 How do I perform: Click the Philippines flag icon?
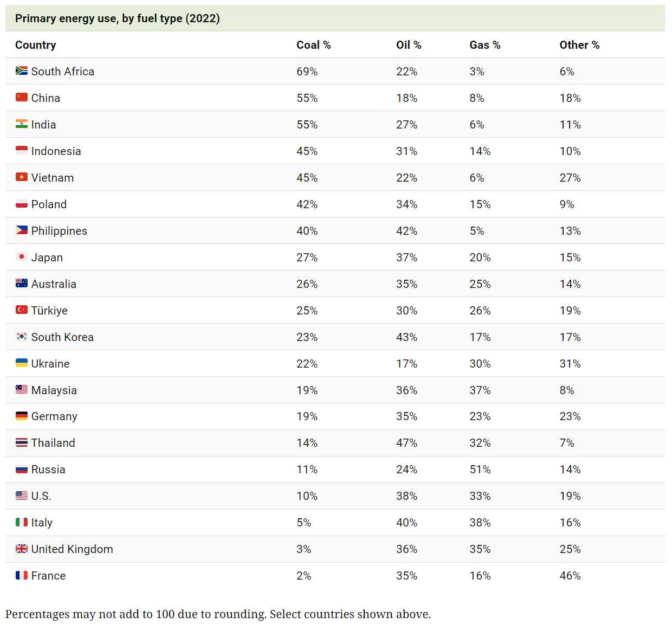[x=21, y=230]
